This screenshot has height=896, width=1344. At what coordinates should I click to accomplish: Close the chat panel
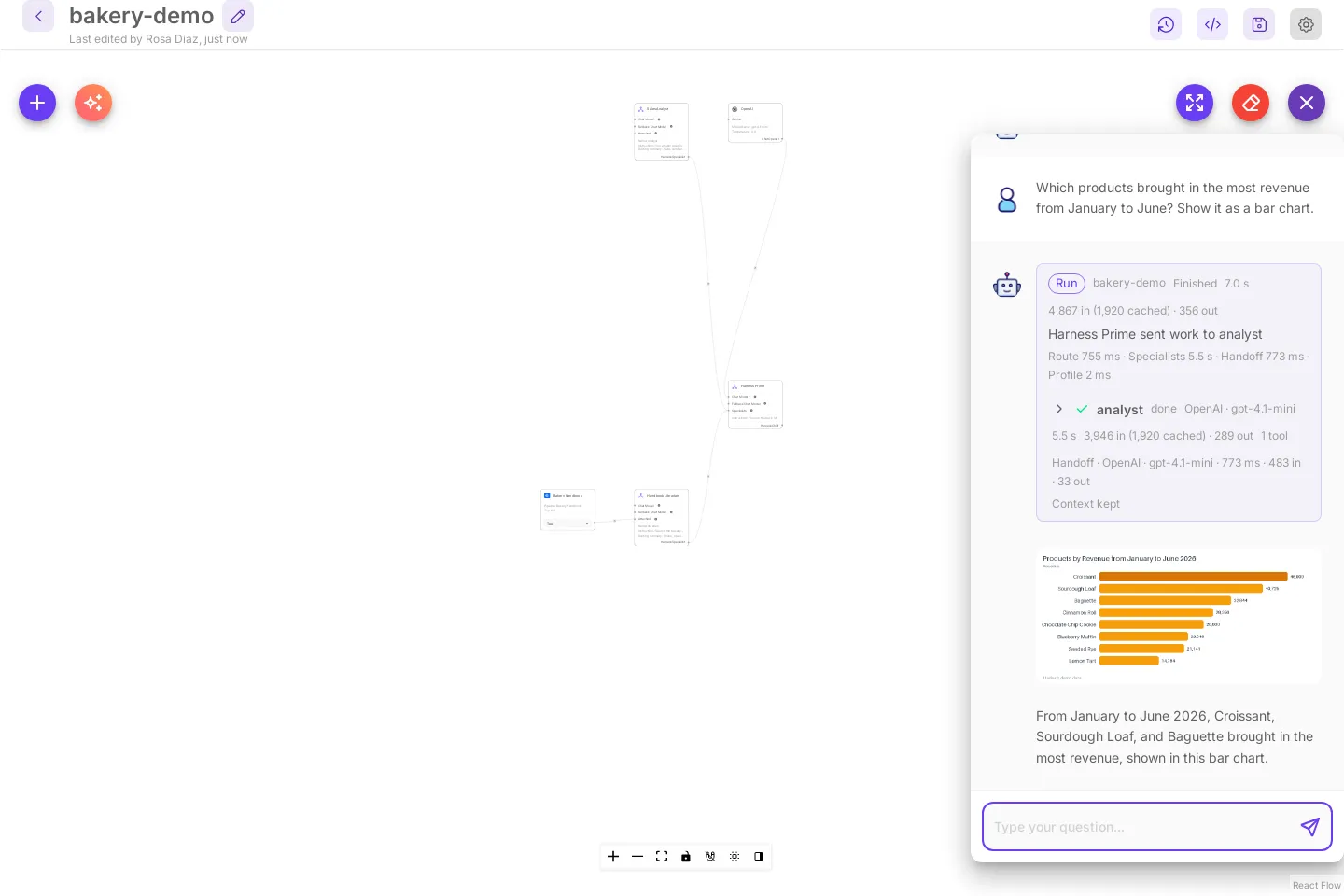click(1307, 103)
